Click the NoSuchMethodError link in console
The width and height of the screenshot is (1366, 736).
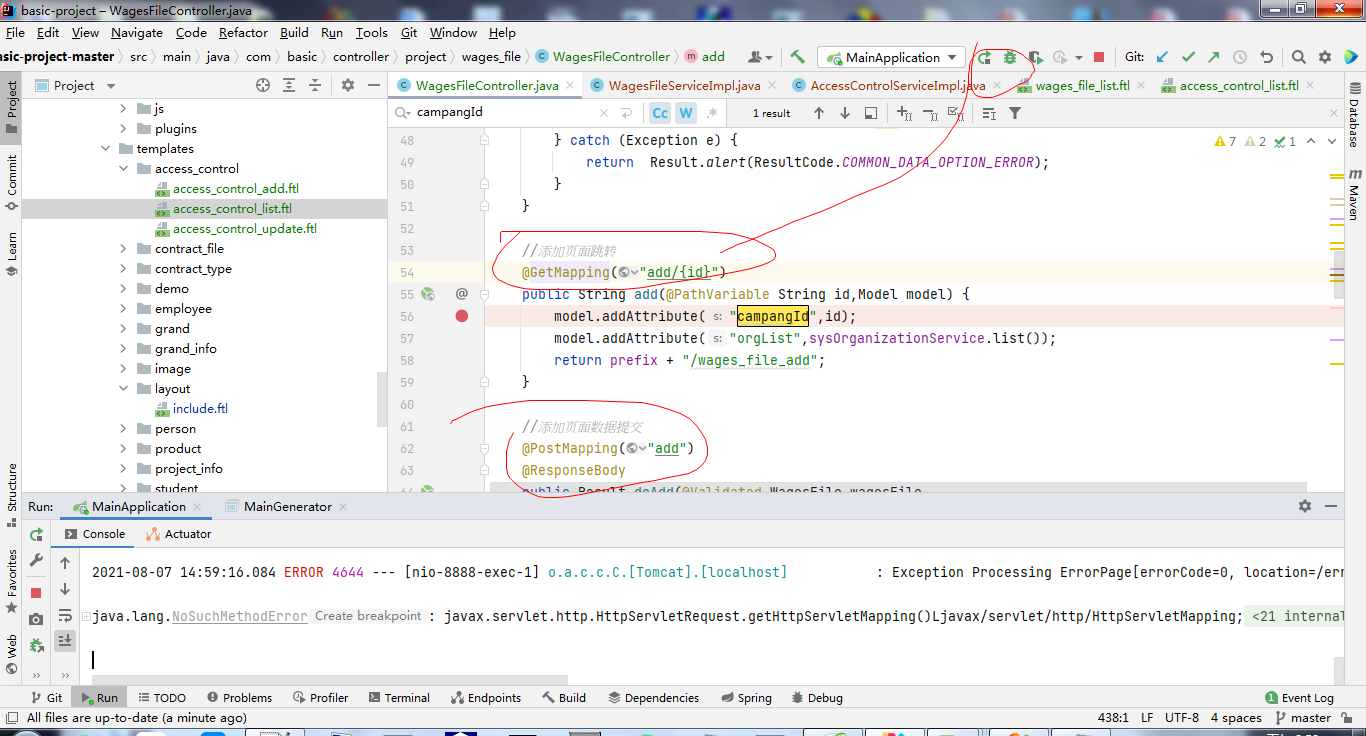tap(239, 616)
